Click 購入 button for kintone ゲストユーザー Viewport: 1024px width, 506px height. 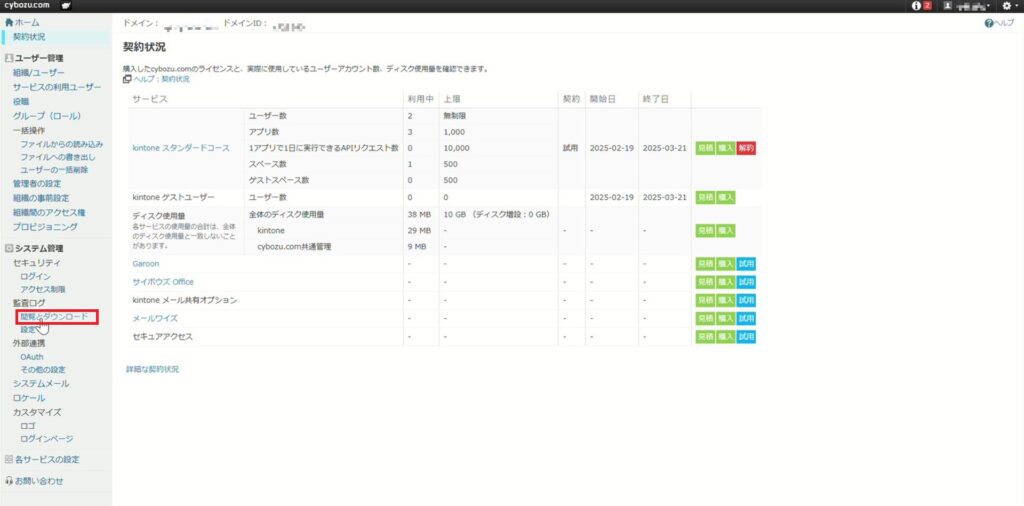[726, 197]
